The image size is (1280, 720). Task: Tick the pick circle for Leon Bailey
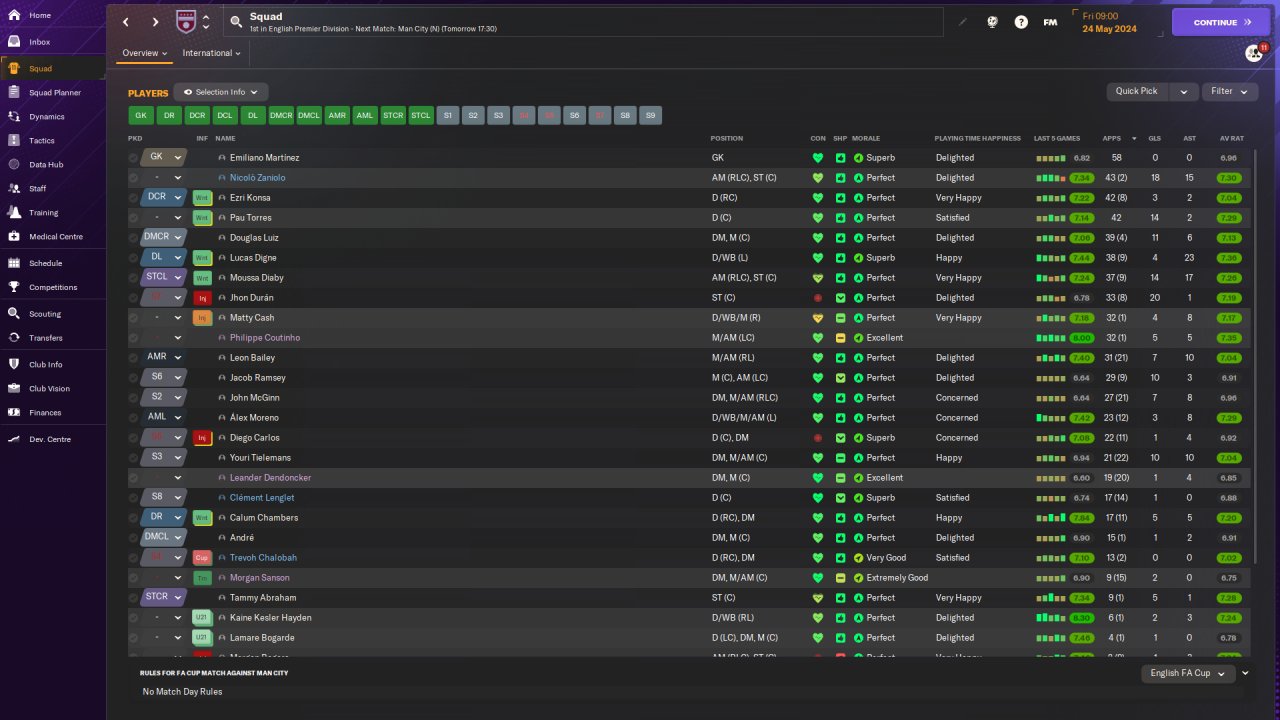[x=133, y=358]
